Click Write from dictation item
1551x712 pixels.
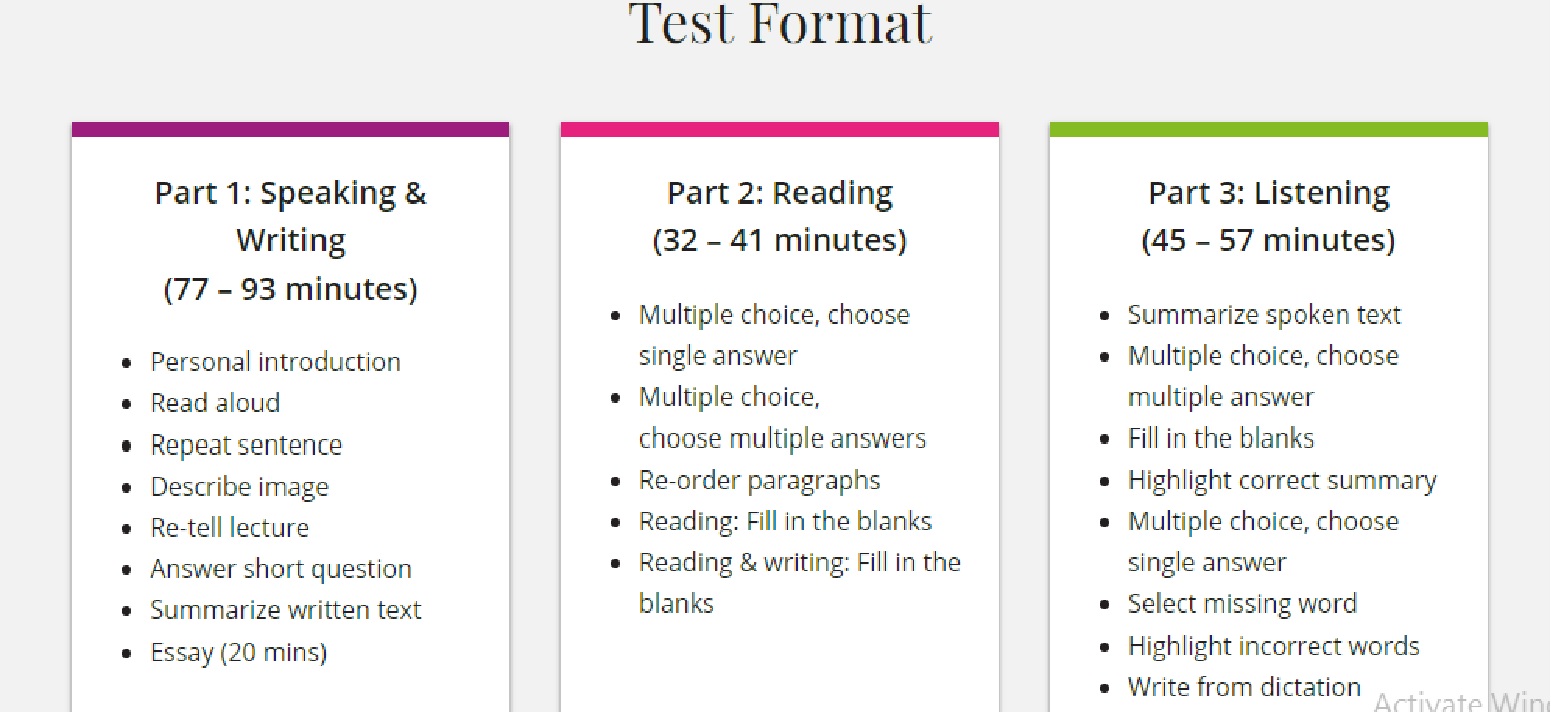pyautogui.click(x=1244, y=687)
